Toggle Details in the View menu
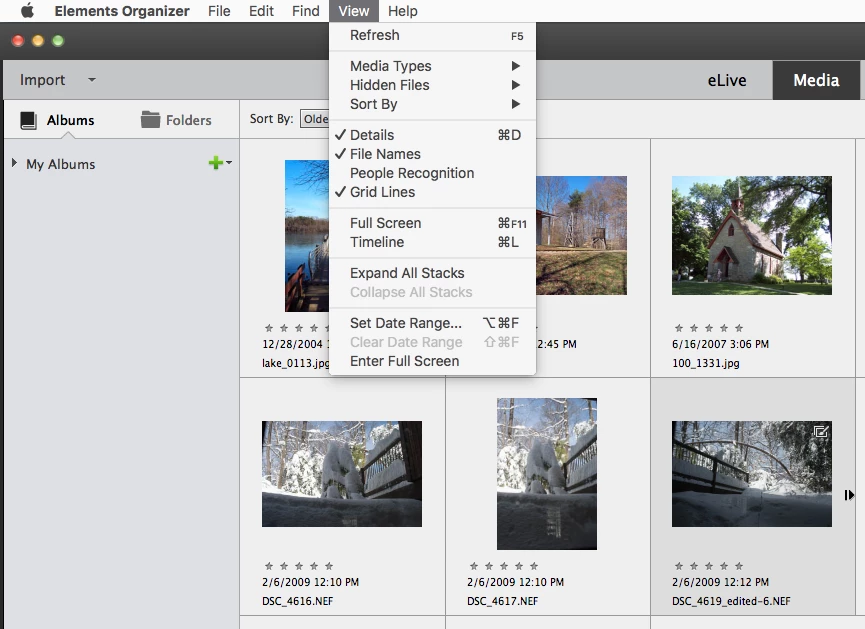The image size is (865, 629). 432,135
